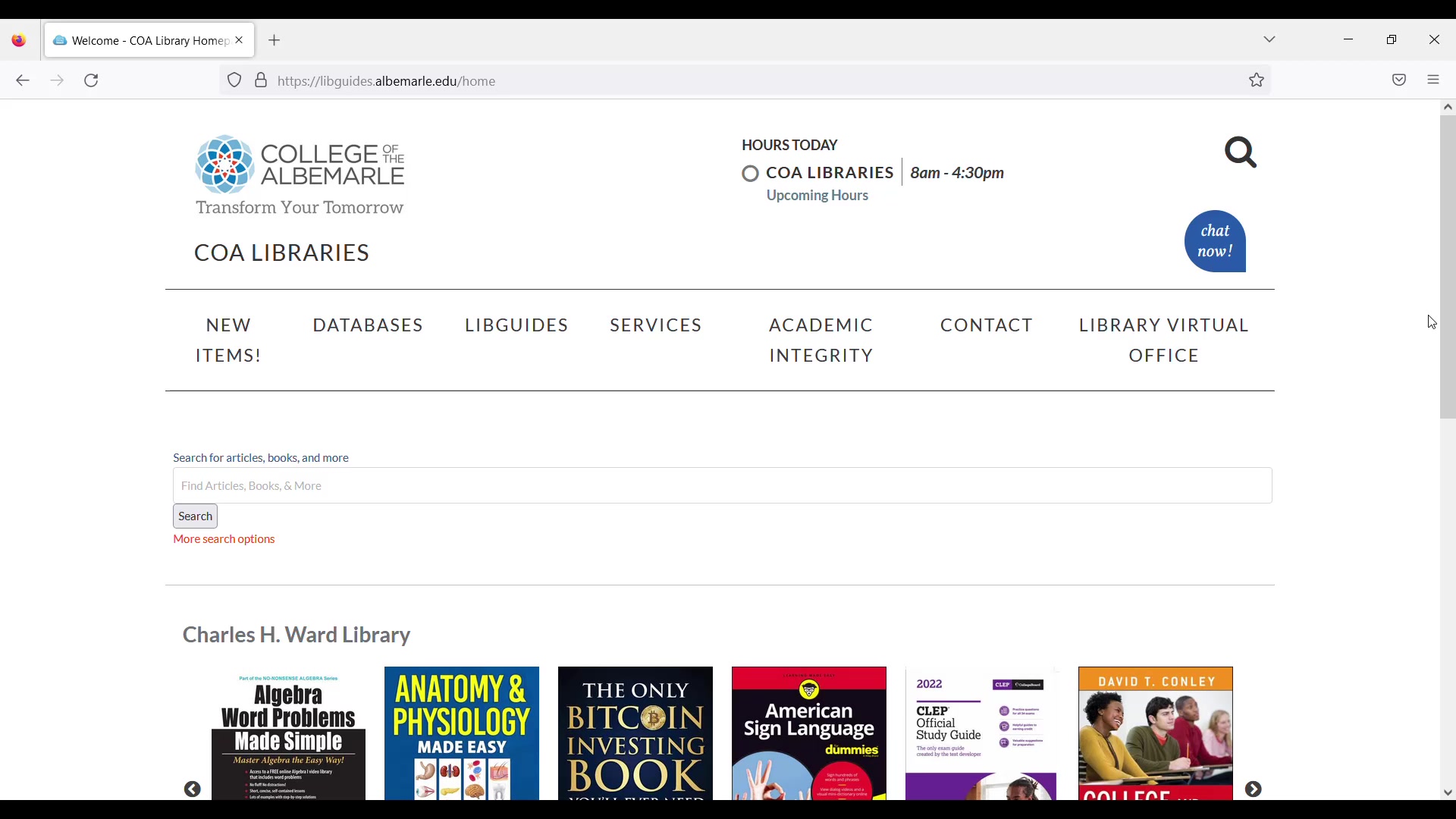Close the Welcome - COA Library tab
1456x819 pixels.
(240, 40)
